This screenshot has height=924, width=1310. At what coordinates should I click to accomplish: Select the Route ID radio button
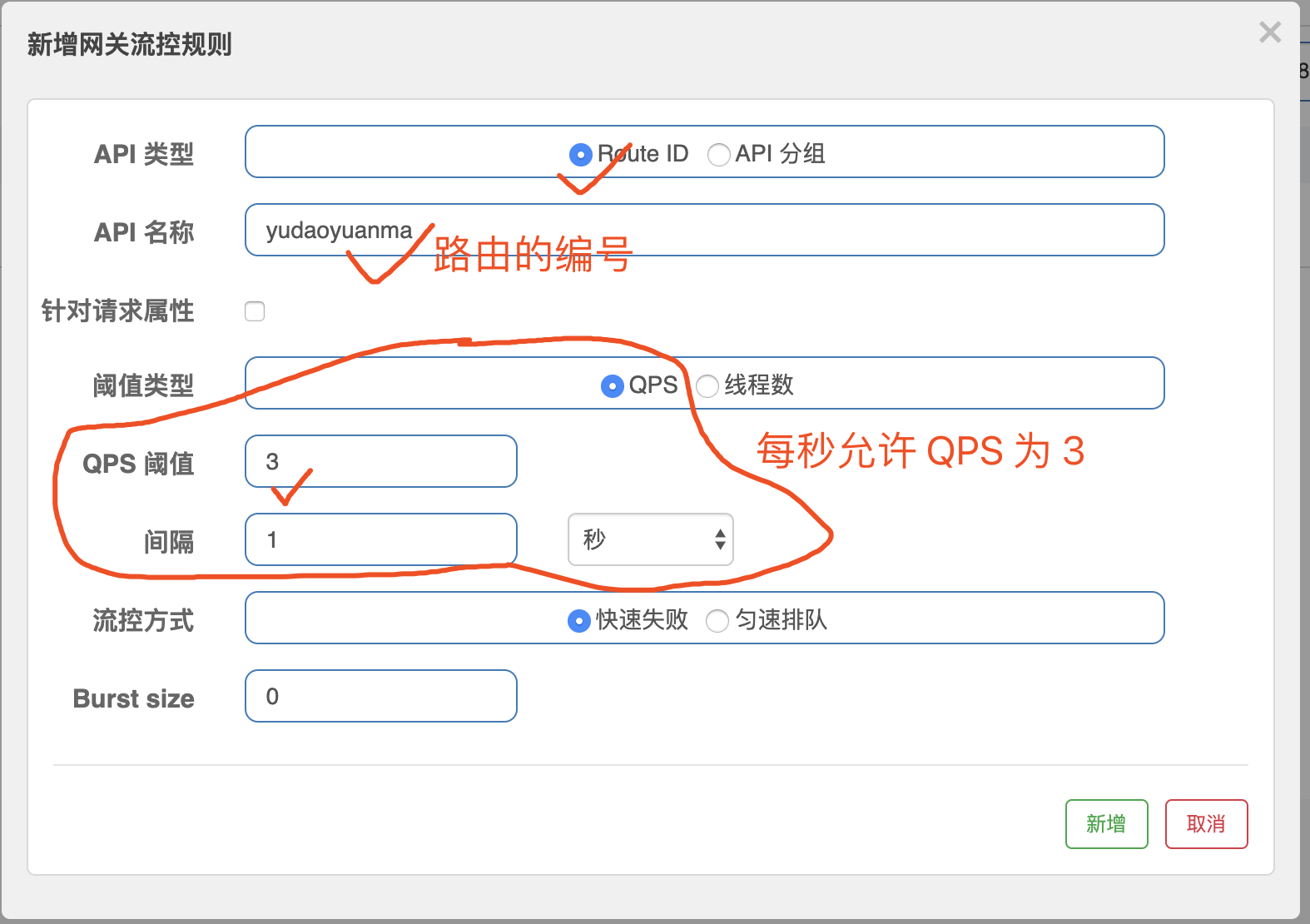pyautogui.click(x=580, y=154)
